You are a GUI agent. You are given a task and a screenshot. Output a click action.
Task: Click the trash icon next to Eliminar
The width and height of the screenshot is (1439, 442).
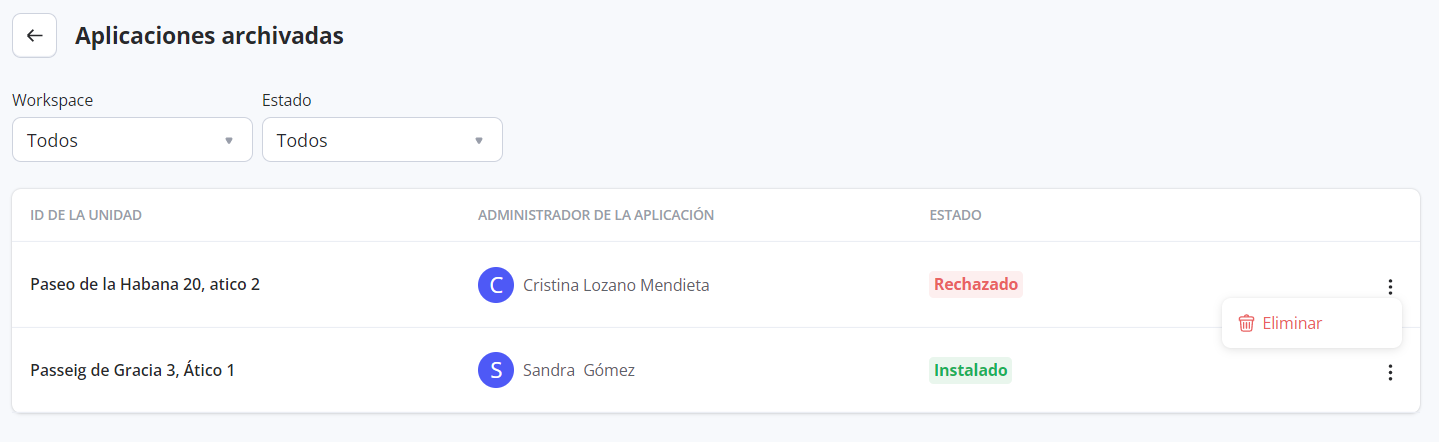tap(1246, 323)
